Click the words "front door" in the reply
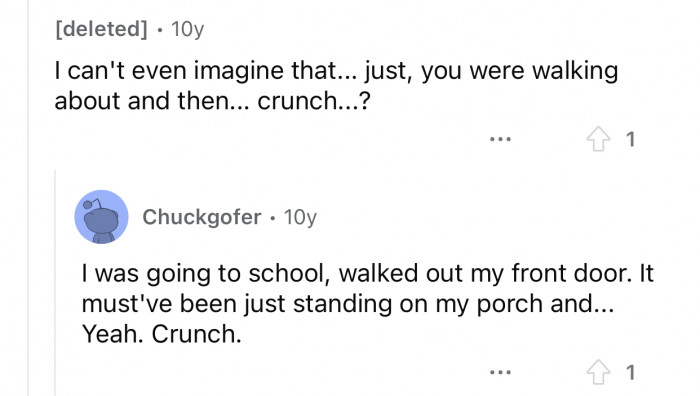700x396 pixels. click(x=571, y=273)
